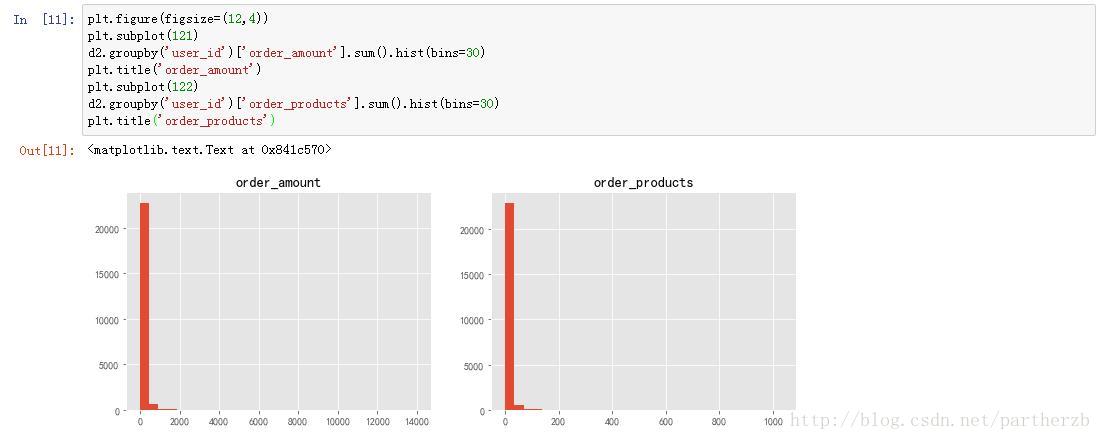This screenshot has width=1101, height=440.
Task: Click the matplotlib.text.Text output line
Action: [209, 150]
